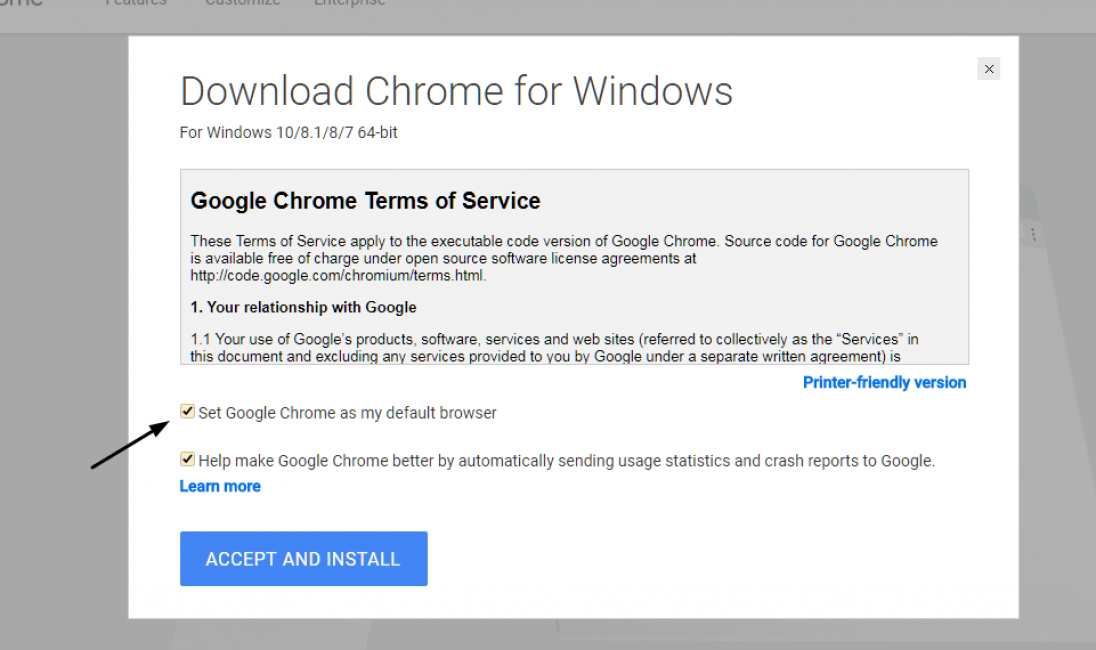The image size is (1096, 650).
Task: Go to Customize in top navigation
Action: [242, 3]
